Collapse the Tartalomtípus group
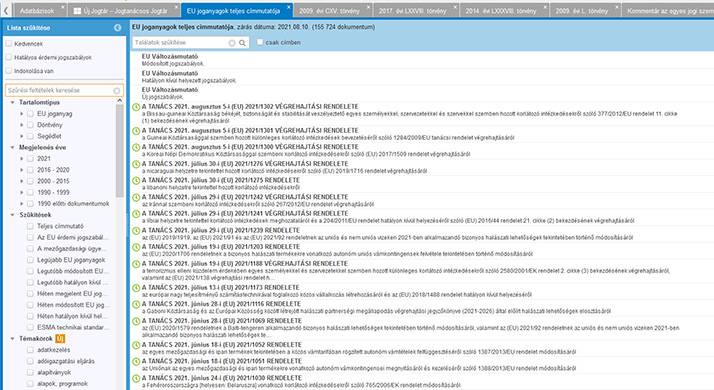This screenshot has width=714, height=390. (x=13, y=103)
